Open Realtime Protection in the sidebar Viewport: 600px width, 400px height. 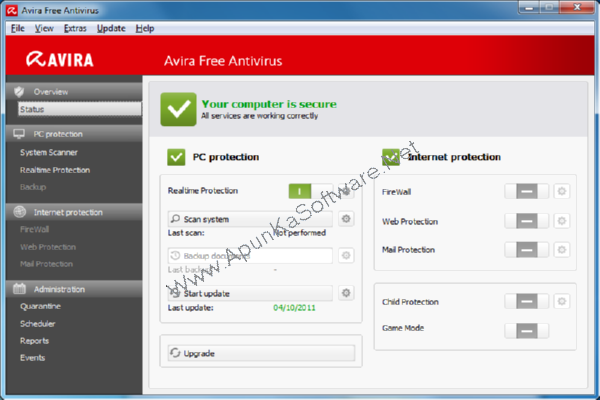click(x=55, y=170)
